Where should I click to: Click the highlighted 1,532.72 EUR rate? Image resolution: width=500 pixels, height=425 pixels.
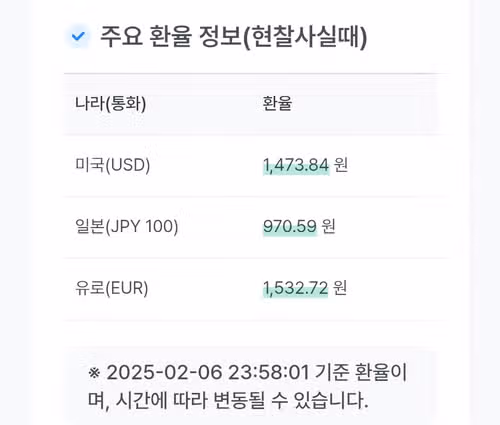(x=295, y=288)
